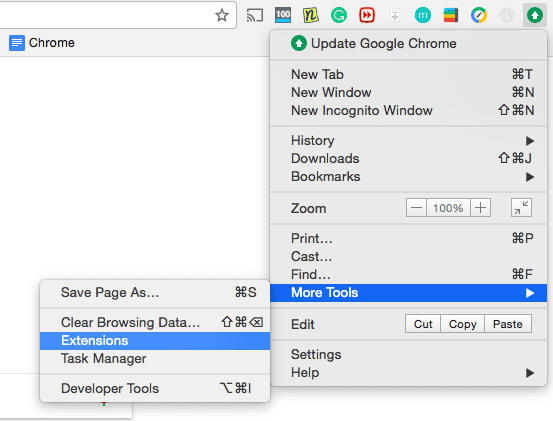Image resolution: width=553 pixels, height=421 pixels.
Task: Expand the Bookmarks submenu
Action: (x=408, y=176)
